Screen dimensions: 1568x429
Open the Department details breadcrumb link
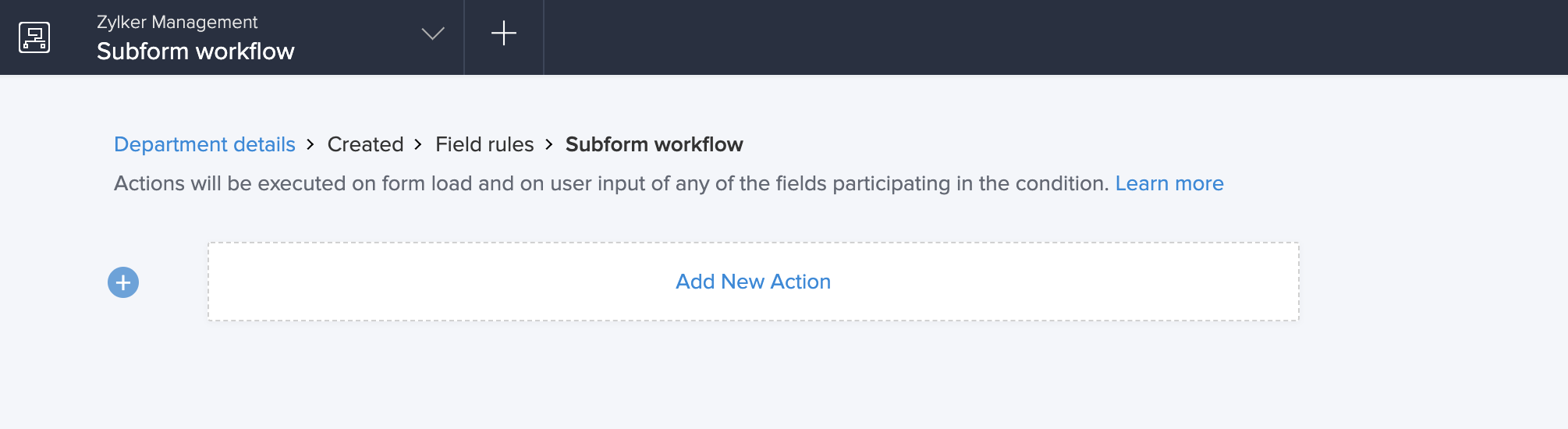(x=204, y=144)
